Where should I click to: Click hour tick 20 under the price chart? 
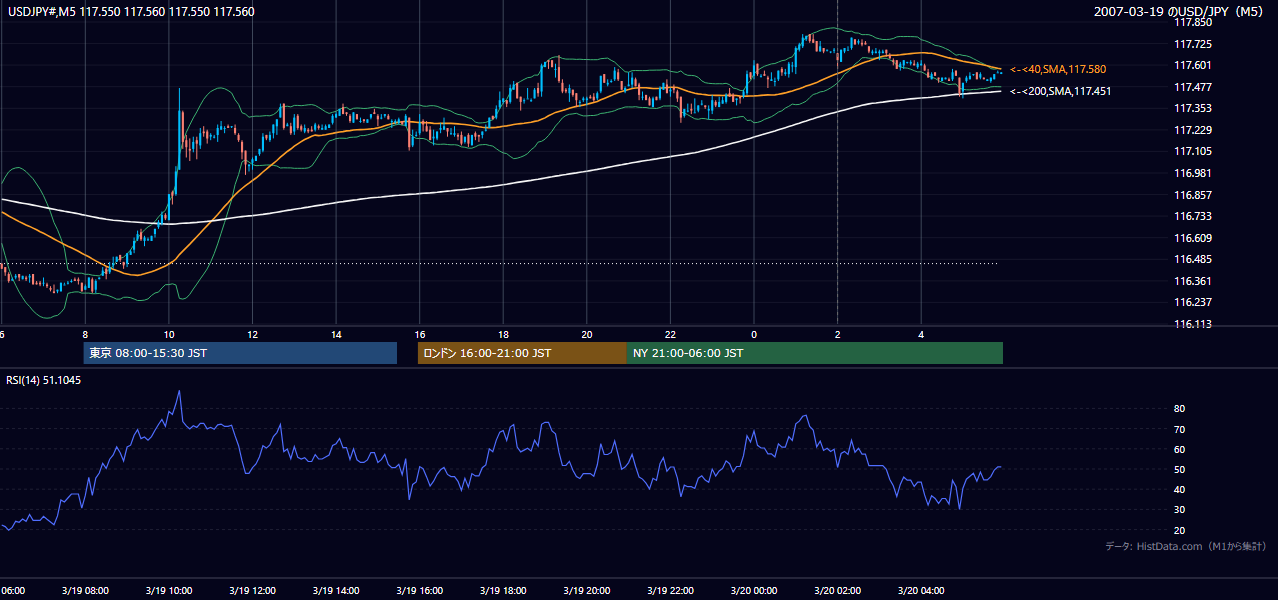(x=587, y=334)
